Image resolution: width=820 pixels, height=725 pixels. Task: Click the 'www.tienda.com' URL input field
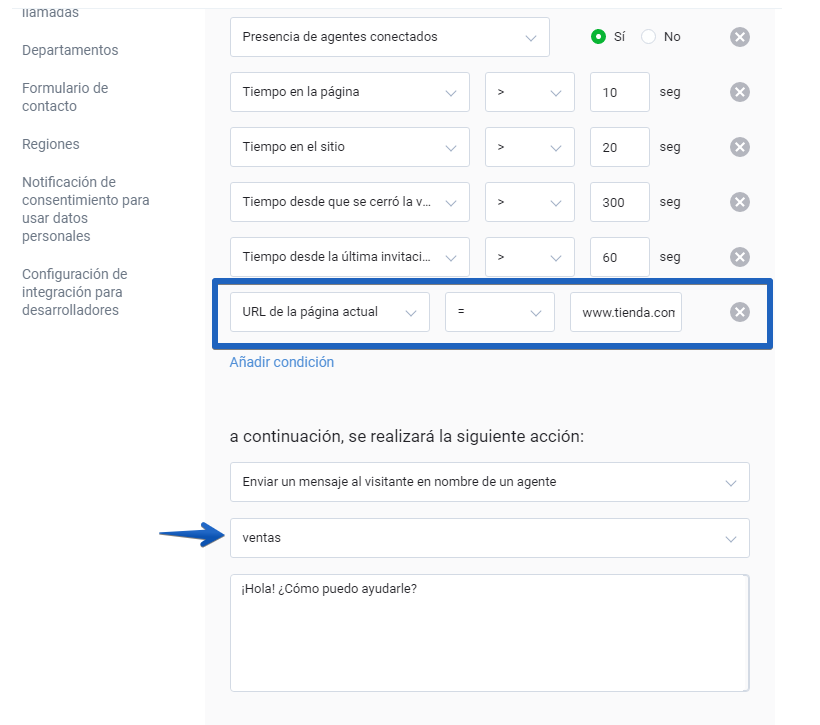[x=625, y=312]
